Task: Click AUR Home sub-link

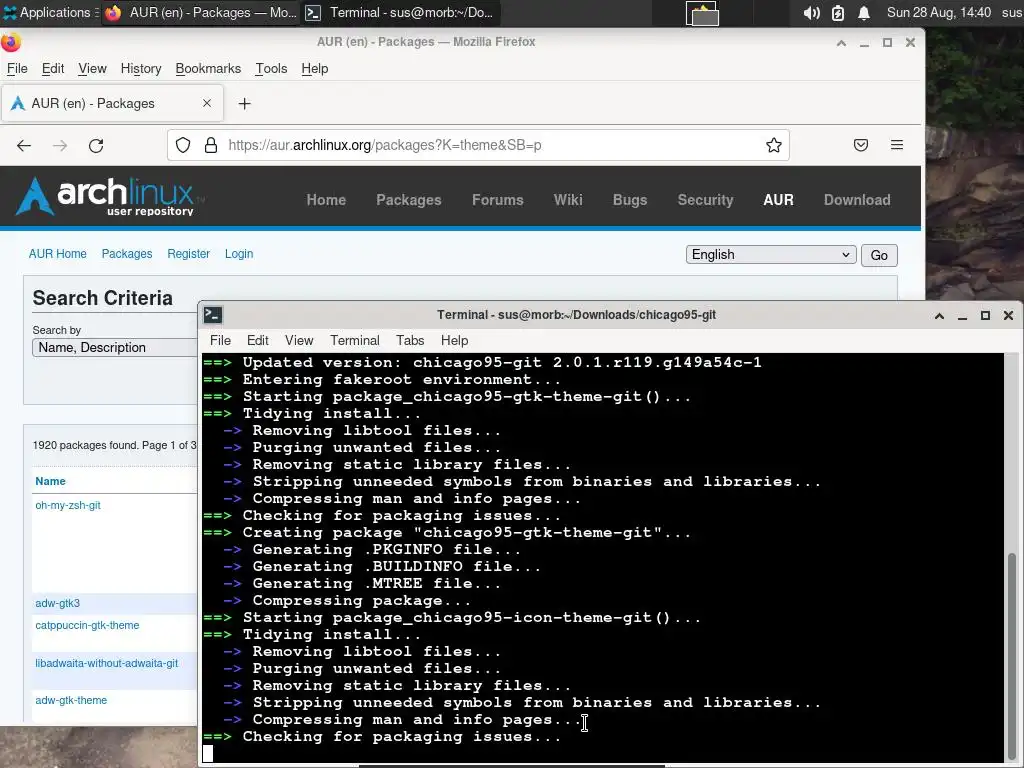Action: pyautogui.click(x=57, y=253)
